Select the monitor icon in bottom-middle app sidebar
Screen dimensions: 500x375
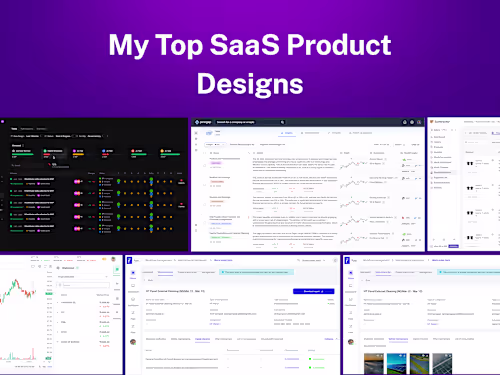[x=133, y=286]
